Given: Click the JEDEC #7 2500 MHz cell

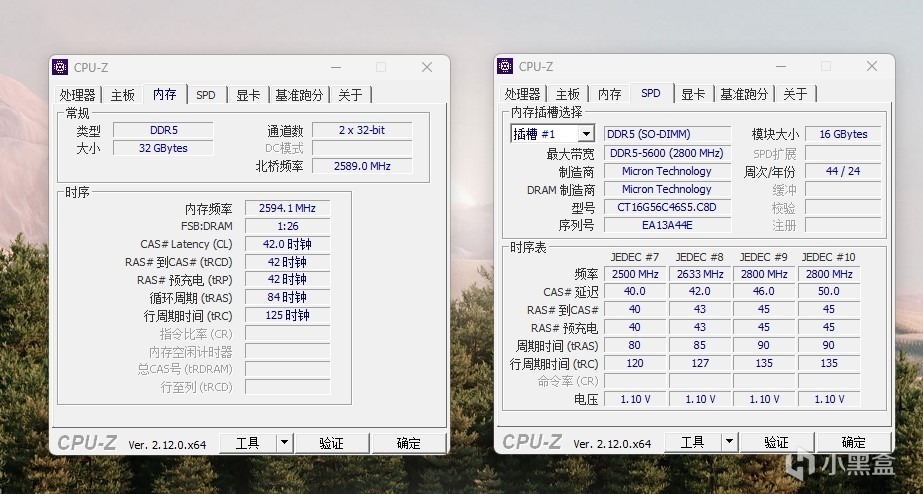Looking at the screenshot, I should pos(635,274).
